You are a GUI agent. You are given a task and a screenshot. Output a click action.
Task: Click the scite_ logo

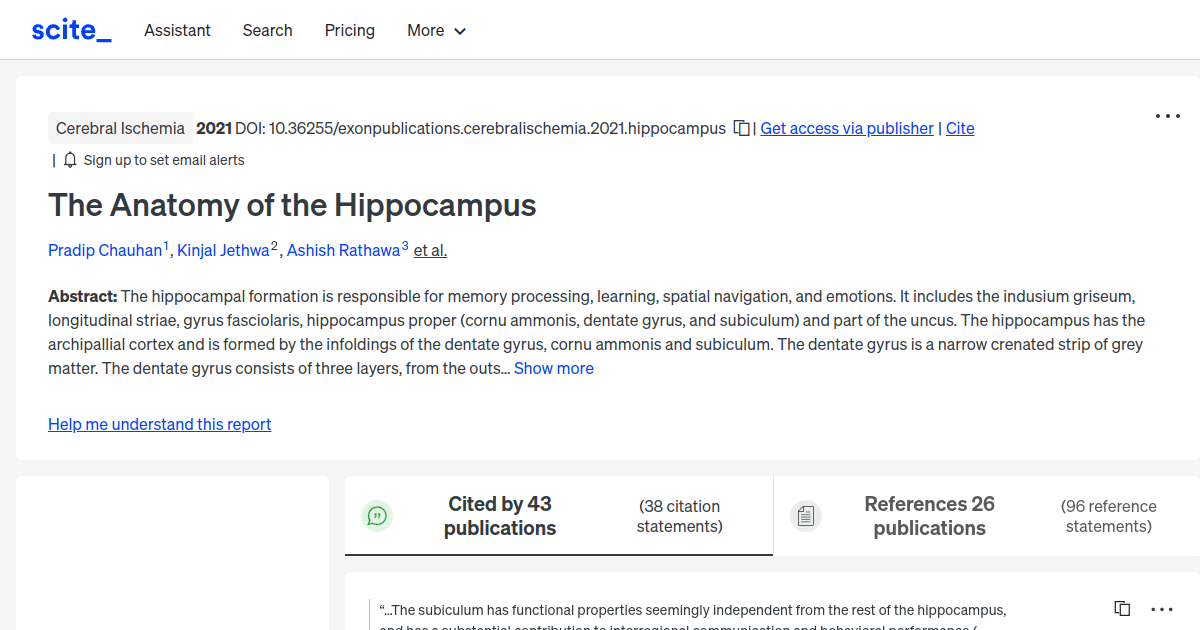tap(70, 29)
